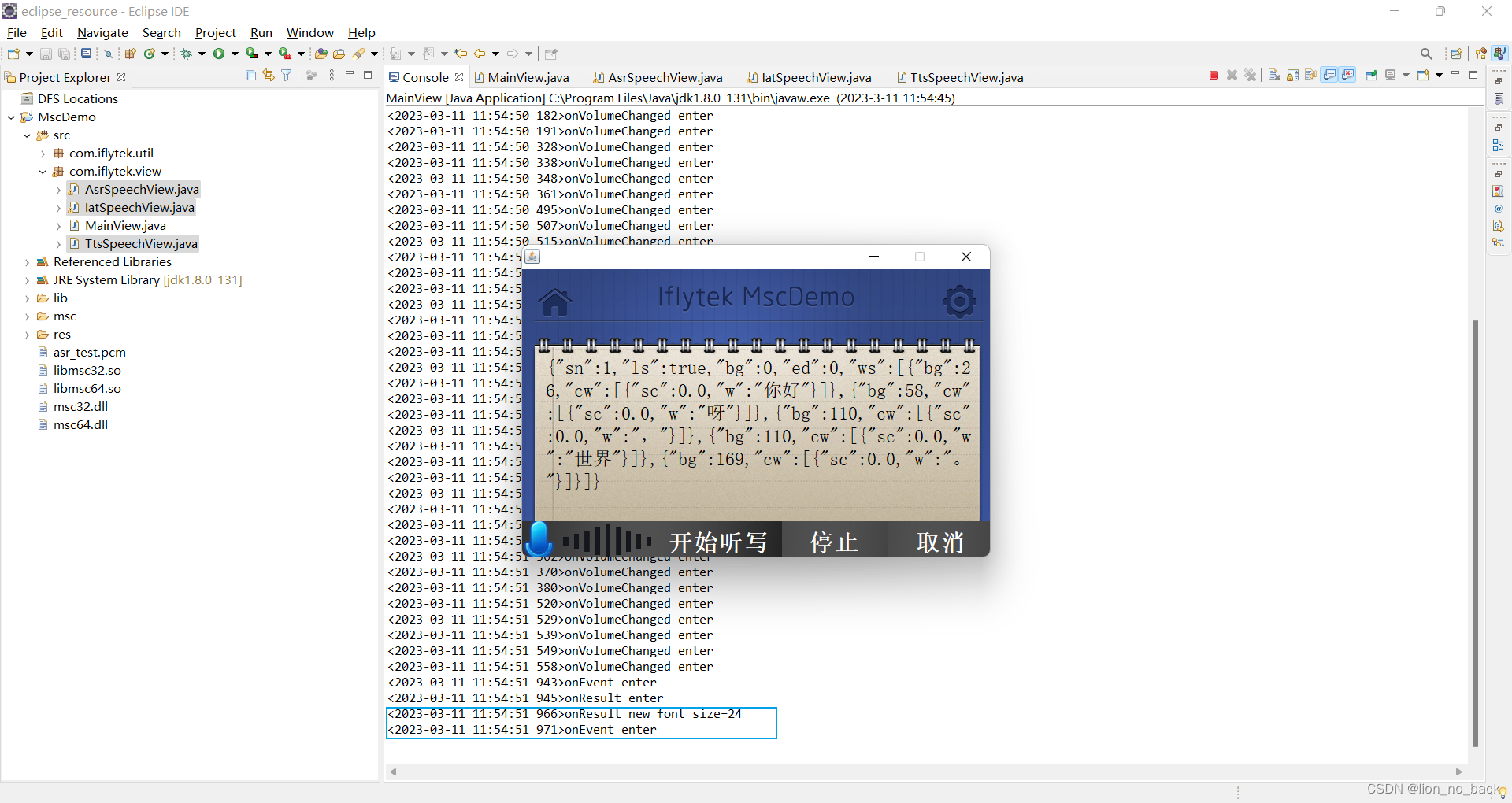Open a Terminal from the toolbar
Screen dimensions: 1512x803
[86, 54]
